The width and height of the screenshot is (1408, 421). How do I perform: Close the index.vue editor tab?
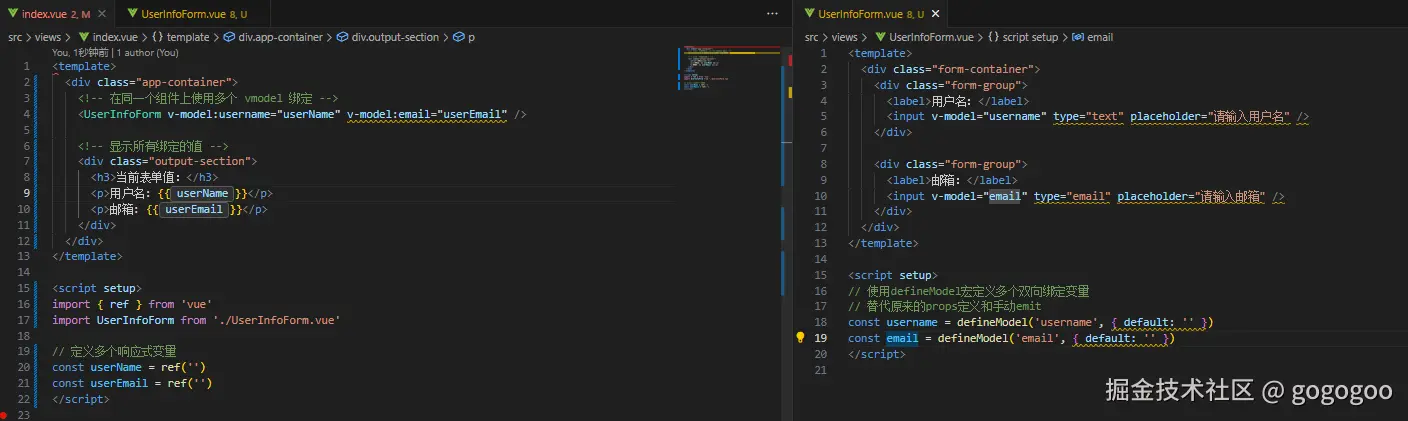[104, 14]
